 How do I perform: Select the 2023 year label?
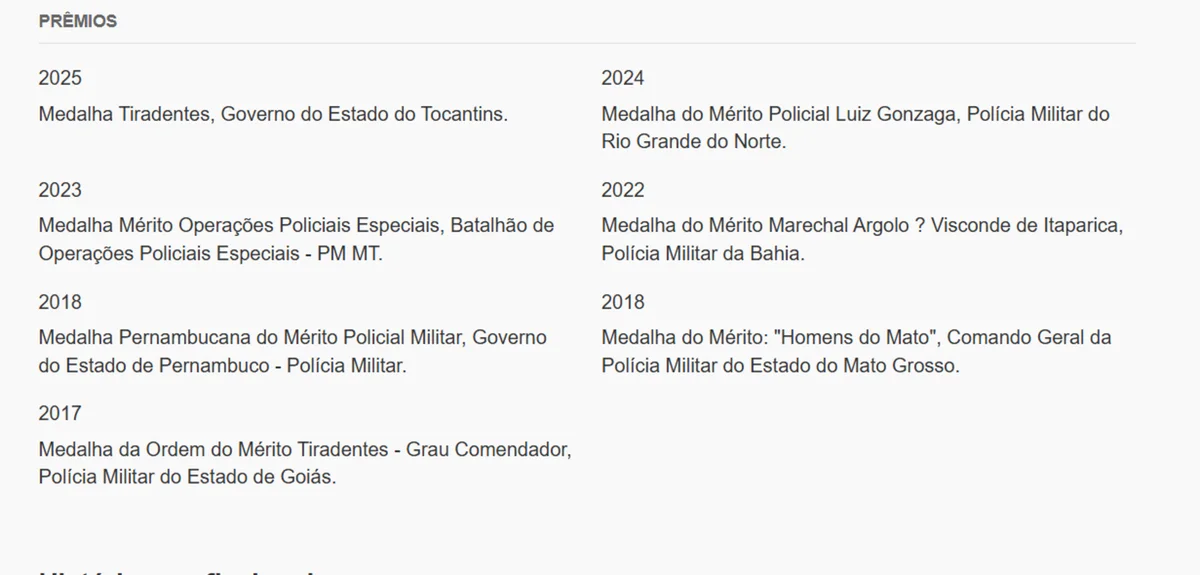point(60,190)
